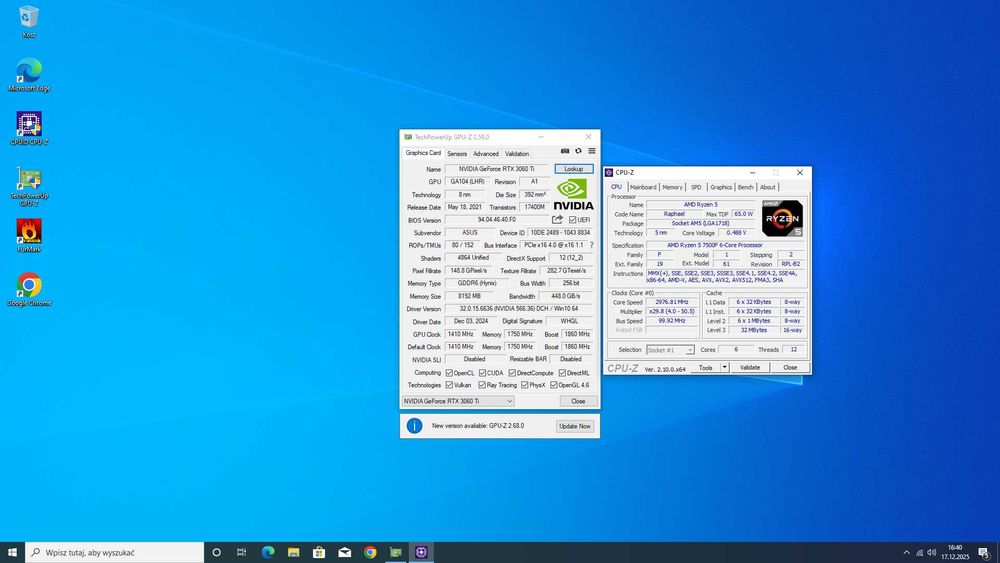Click the Update Now button
The image size is (1000, 563).
point(574,426)
